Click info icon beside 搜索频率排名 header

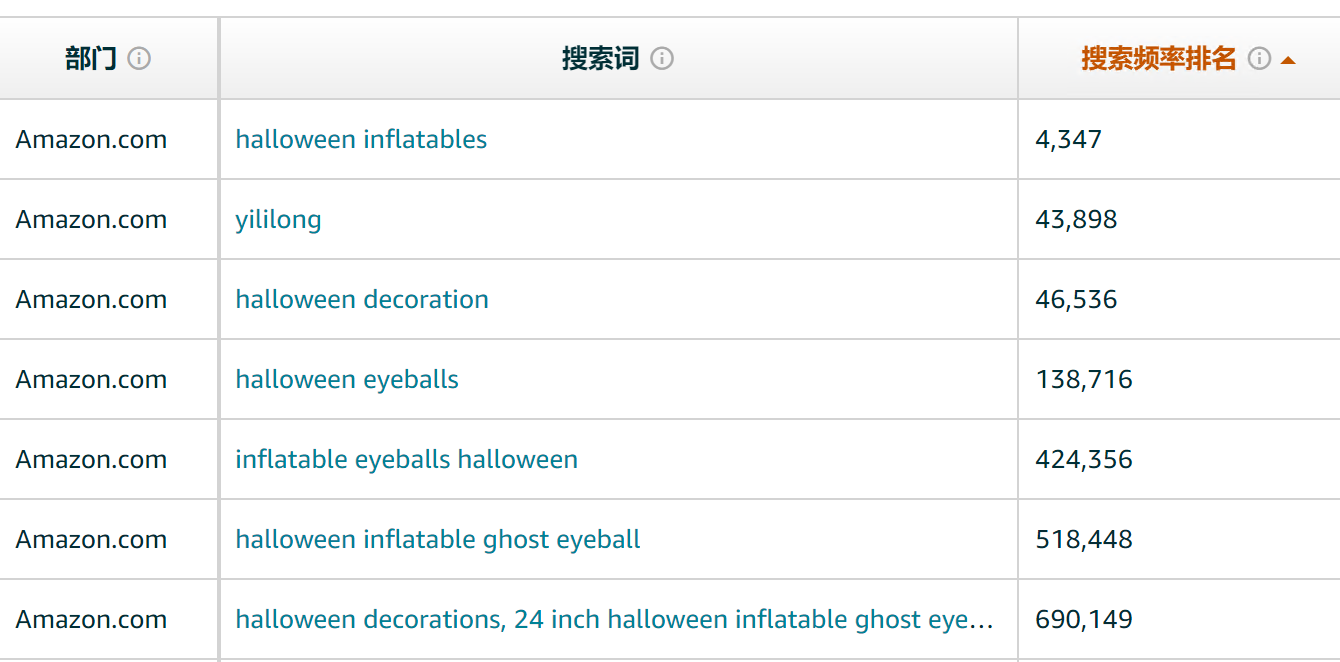(x=1260, y=59)
